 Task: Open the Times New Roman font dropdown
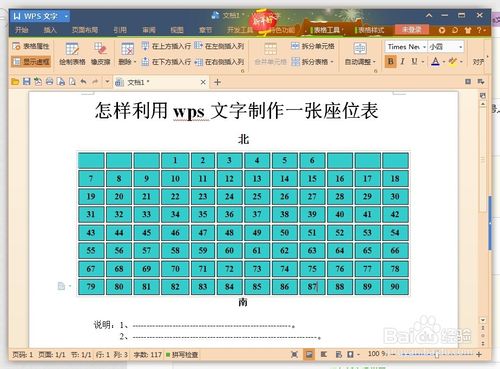(406, 47)
